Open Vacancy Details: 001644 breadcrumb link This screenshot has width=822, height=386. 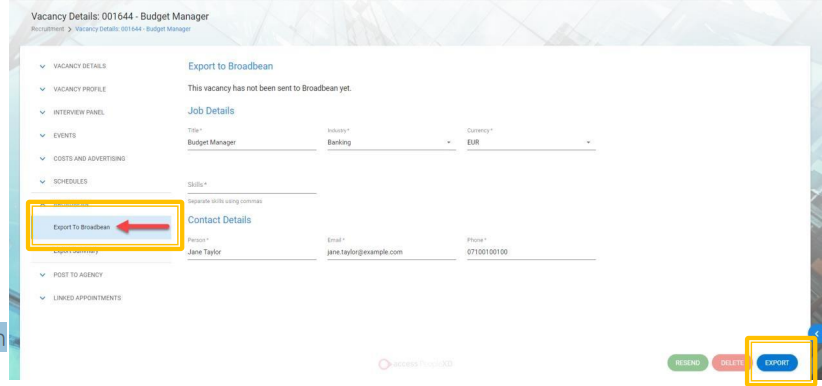coord(133,29)
